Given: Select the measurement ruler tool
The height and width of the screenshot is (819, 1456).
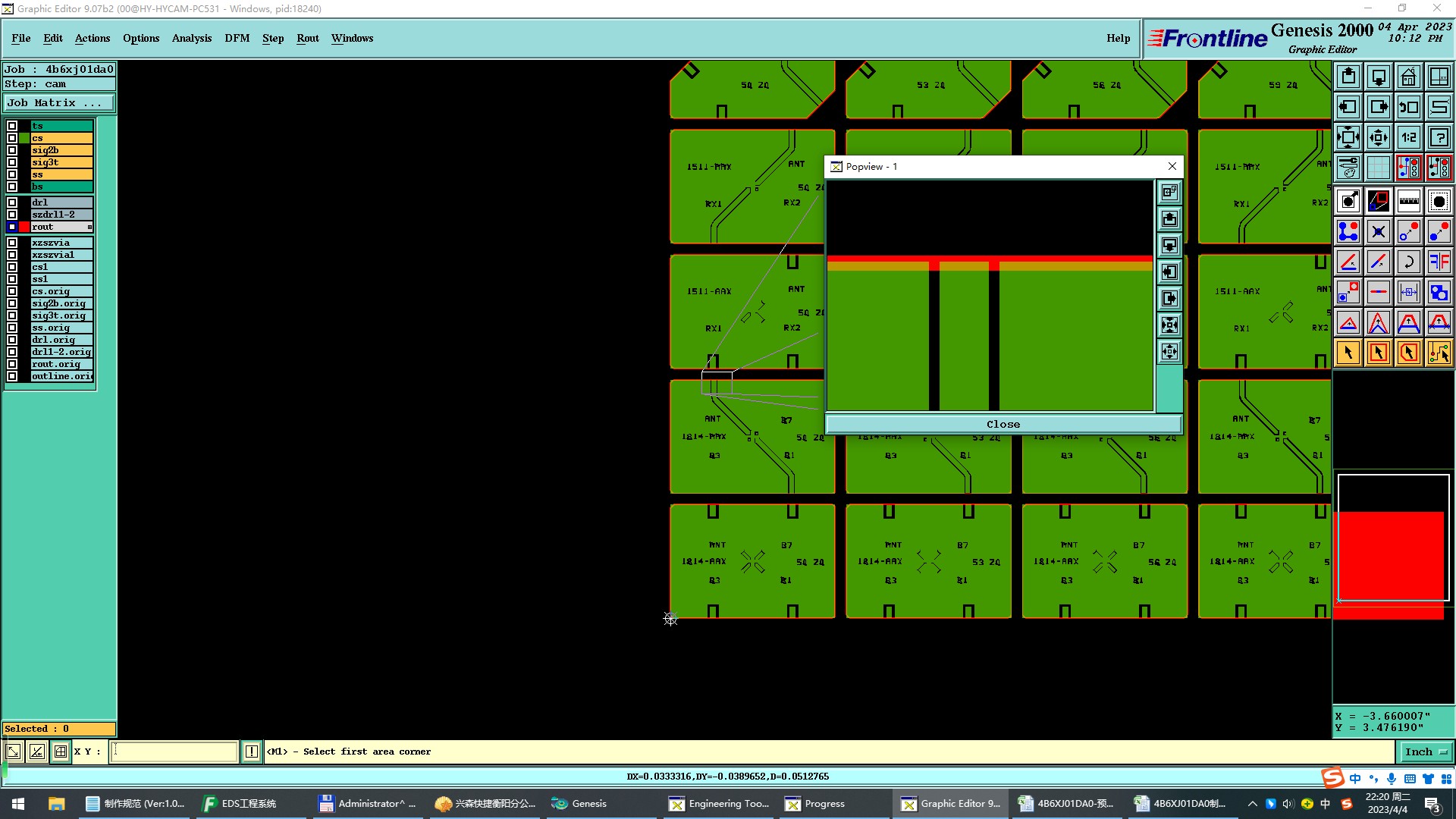Looking at the screenshot, I should [1408, 201].
